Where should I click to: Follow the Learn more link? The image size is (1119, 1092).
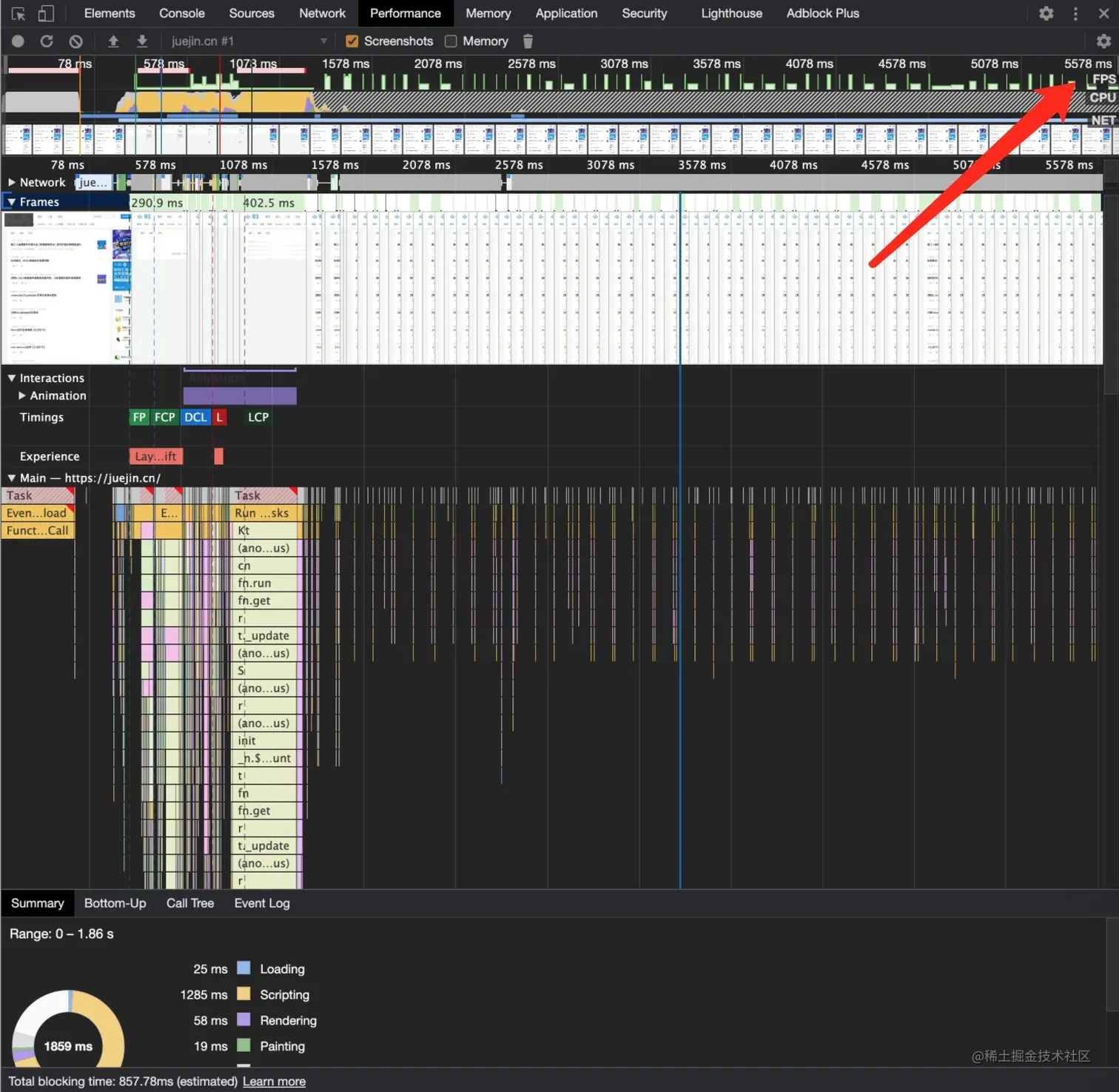tap(274, 1082)
